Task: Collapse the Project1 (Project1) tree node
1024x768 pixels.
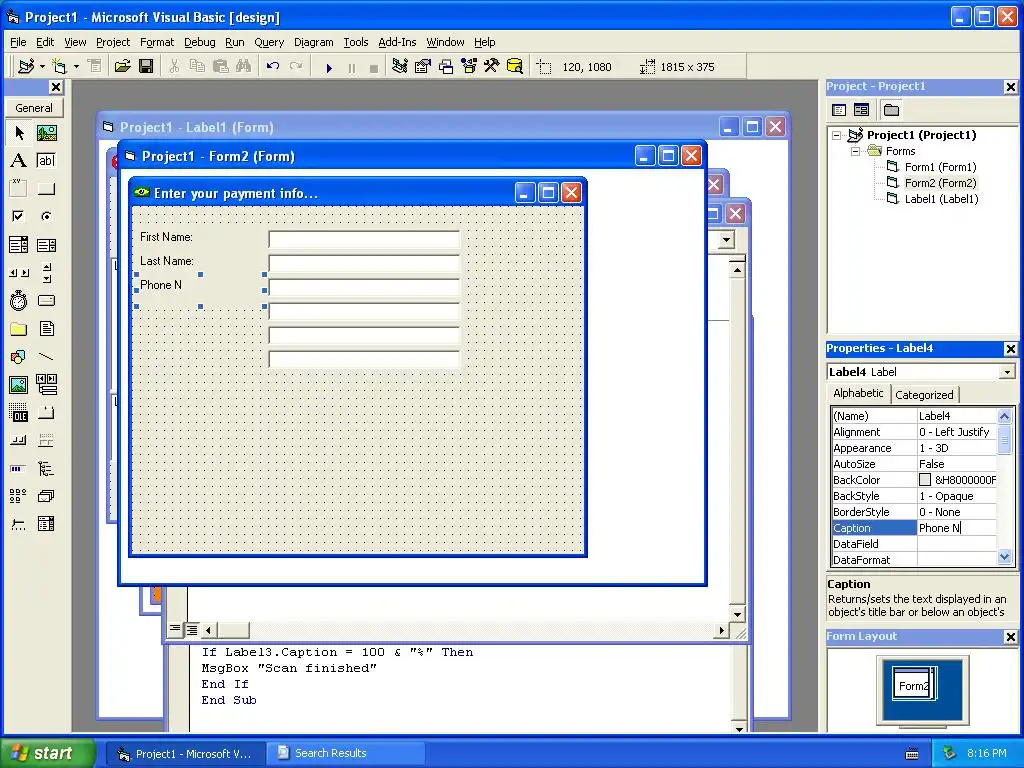Action: pos(837,135)
